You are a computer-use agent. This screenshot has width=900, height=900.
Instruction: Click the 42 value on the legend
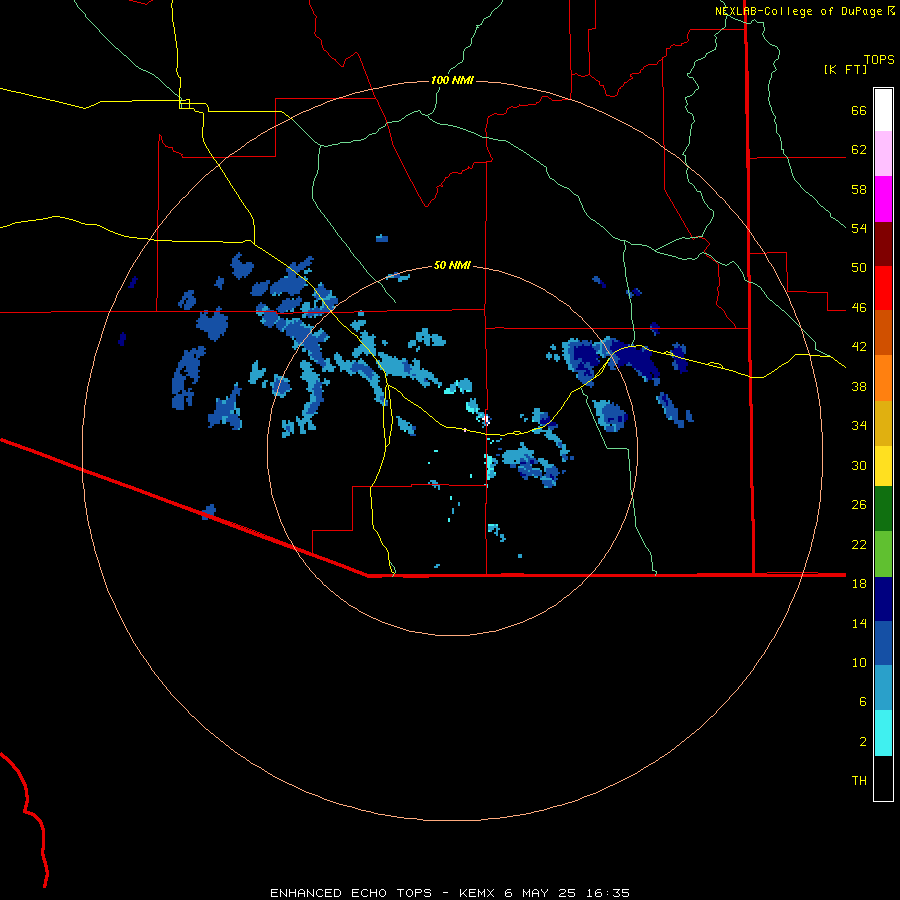(x=859, y=347)
